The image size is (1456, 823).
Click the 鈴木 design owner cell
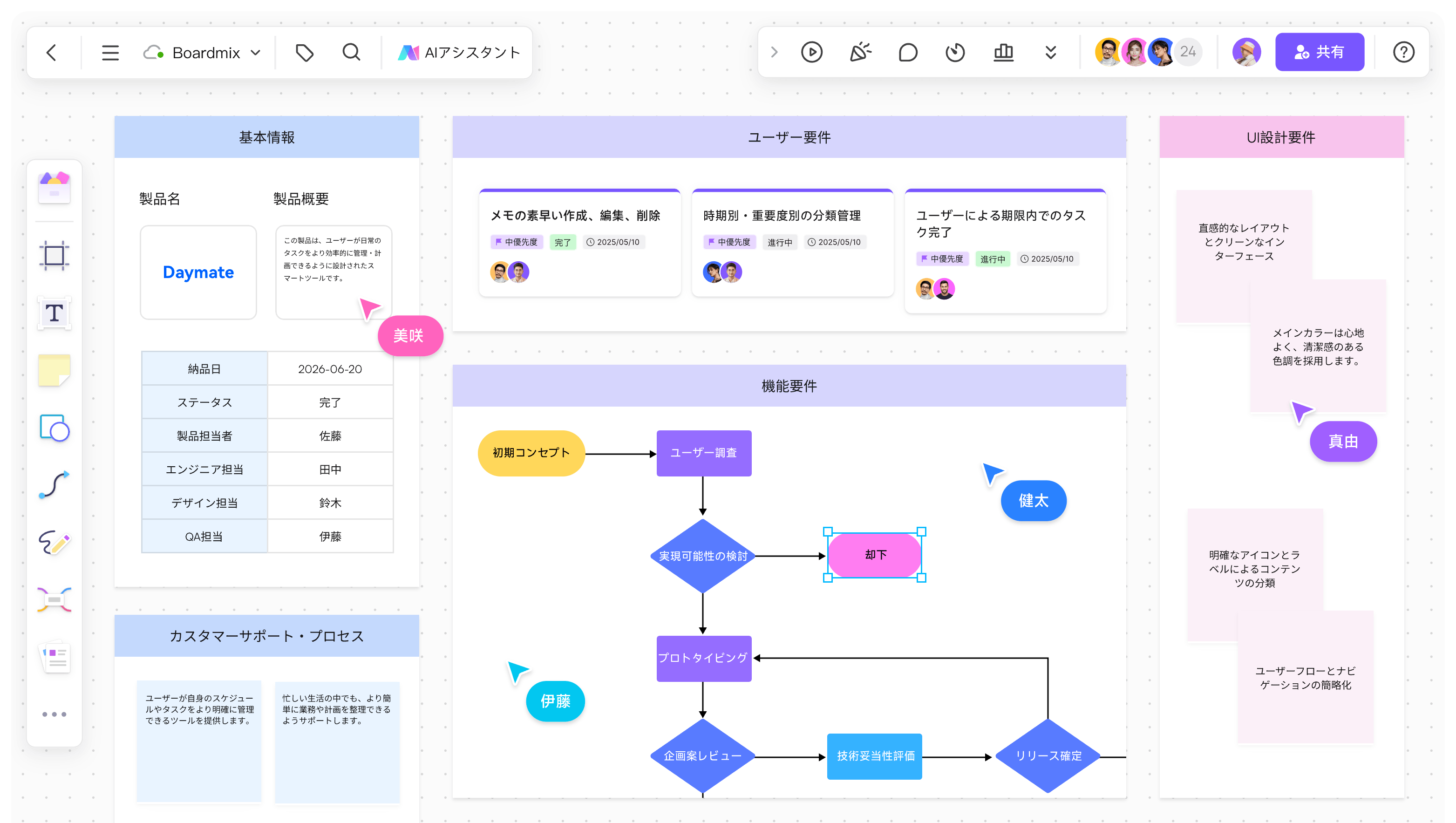(x=330, y=503)
